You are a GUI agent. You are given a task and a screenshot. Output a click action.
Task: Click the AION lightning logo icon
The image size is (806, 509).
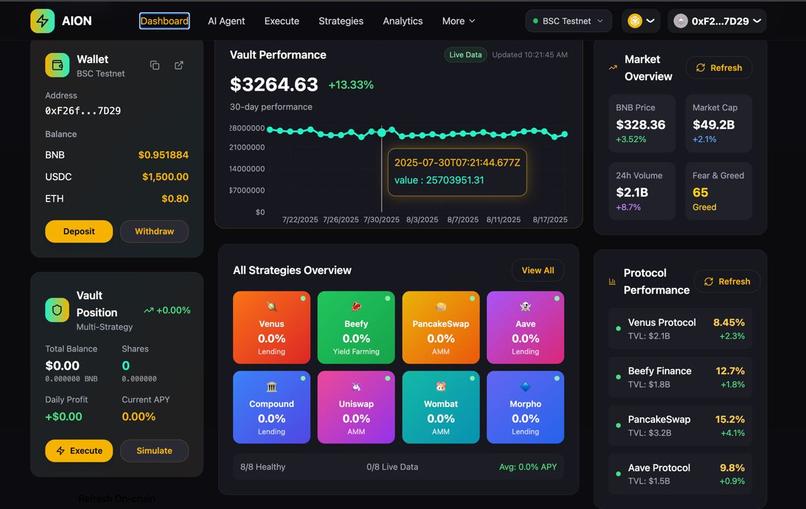tap(42, 21)
